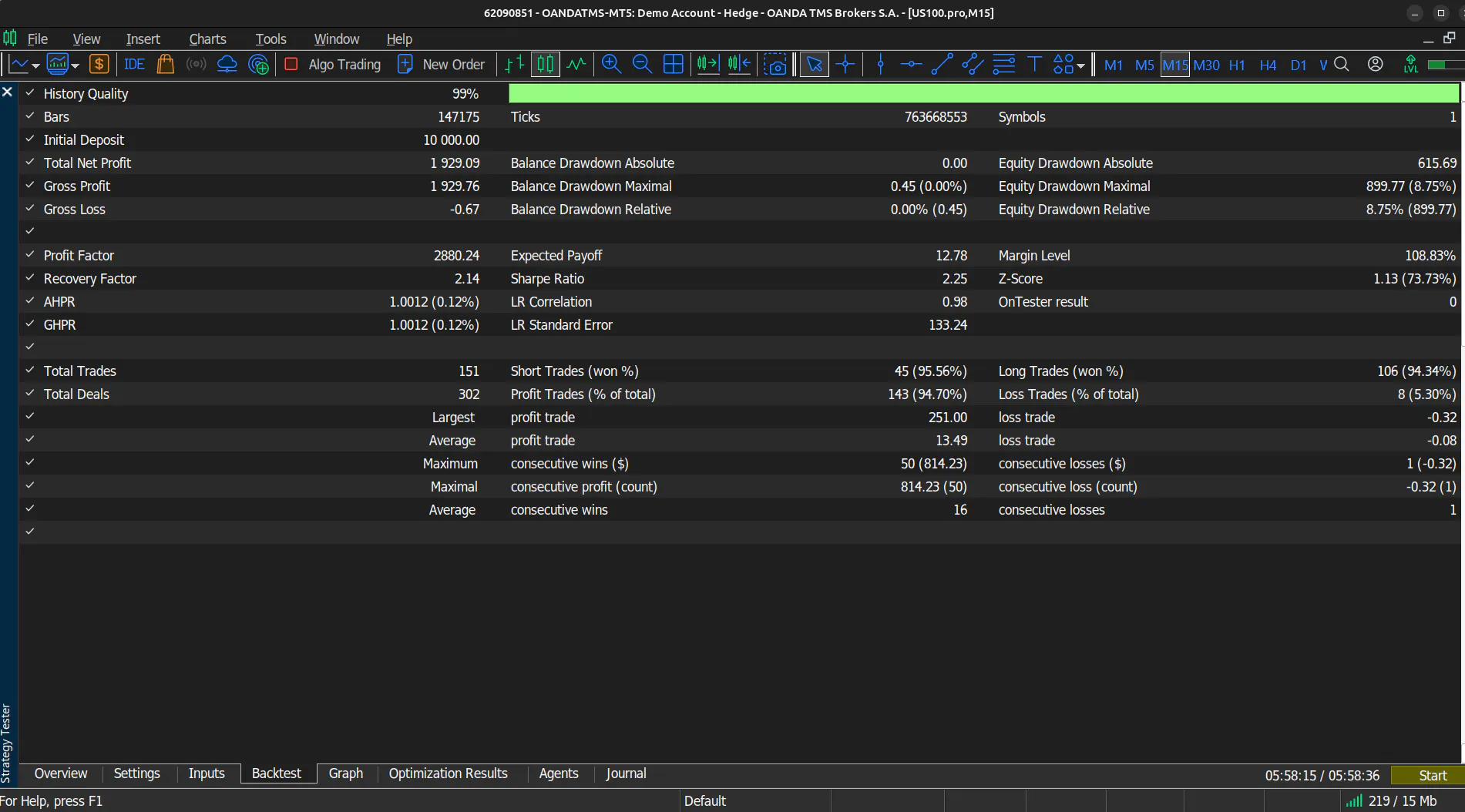1465x812 pixels.
Task: Switch to line chart style icon
Action: [576, 65]
